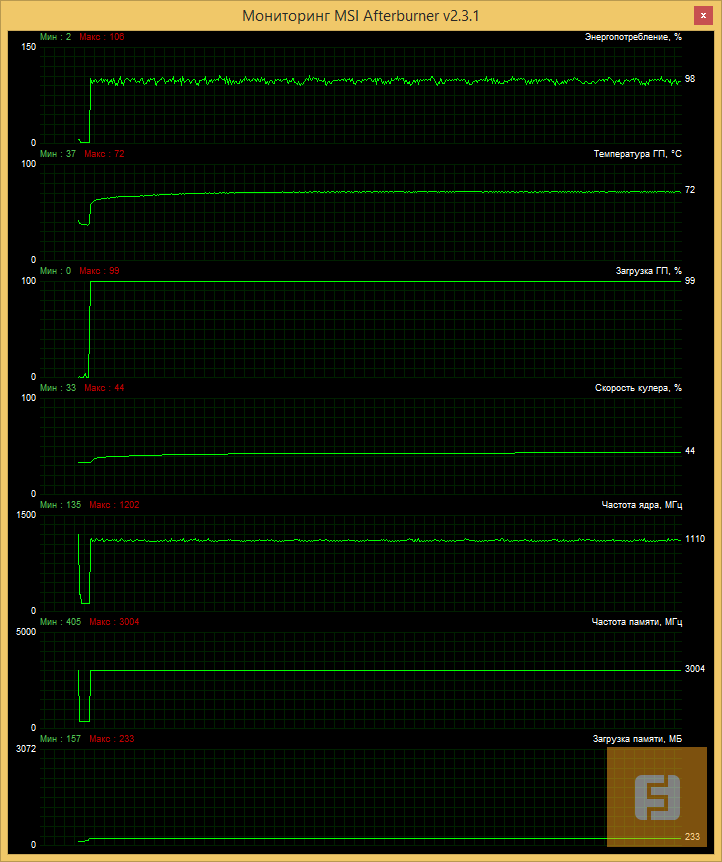Viewport: 722px width, 862px height.
Task: Select the 'Загрузка памяти, МБ' graph label
Action: (x=637, y=739)
